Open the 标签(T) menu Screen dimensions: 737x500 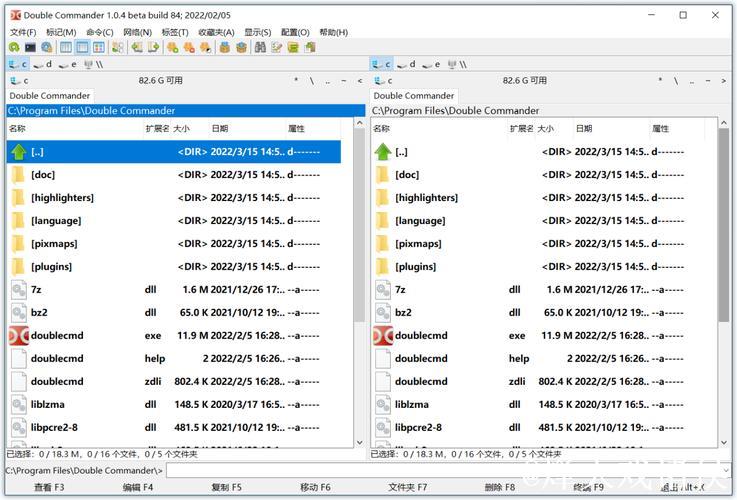point(175,32)
